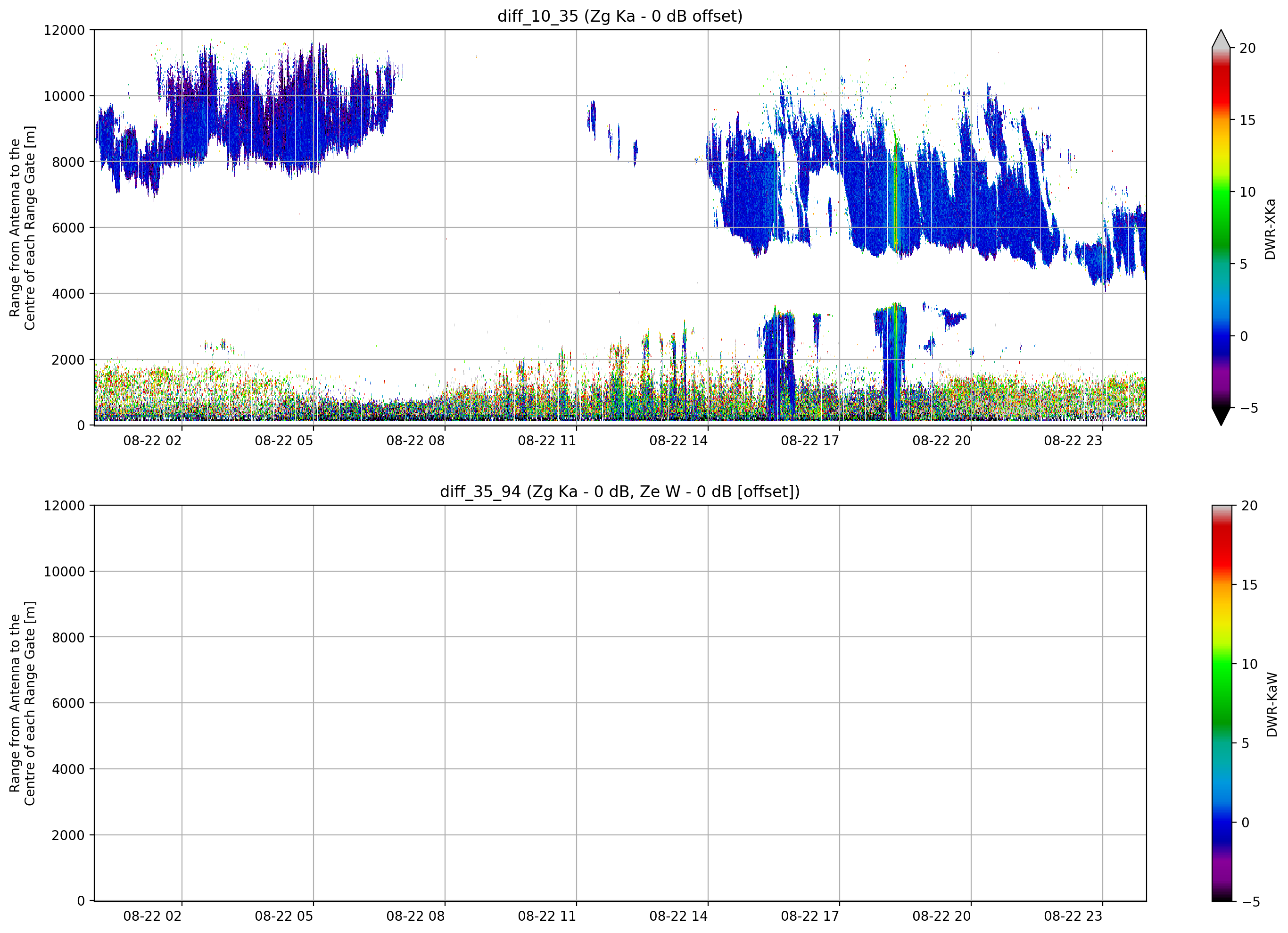The height and width of the screenshot is (933, 1288).
Task: Click the 12000 y-tick on the top plot
Action: click(x=64, y=30)
